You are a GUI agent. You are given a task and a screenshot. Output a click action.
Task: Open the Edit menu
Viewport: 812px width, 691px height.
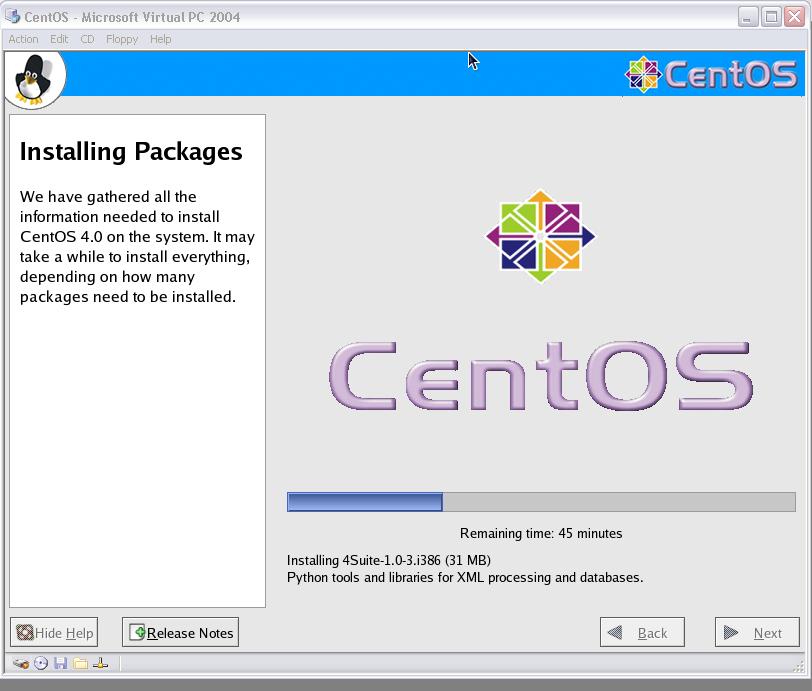tap(60, 39)
